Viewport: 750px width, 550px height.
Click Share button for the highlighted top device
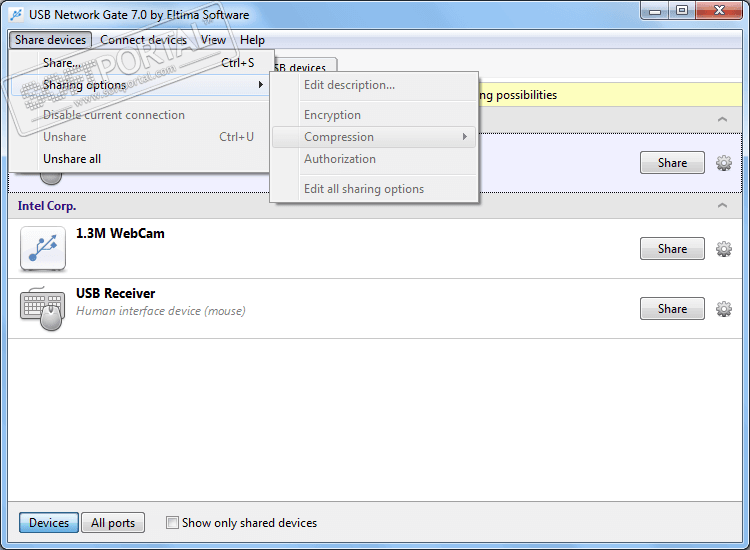tap(672, 163)
